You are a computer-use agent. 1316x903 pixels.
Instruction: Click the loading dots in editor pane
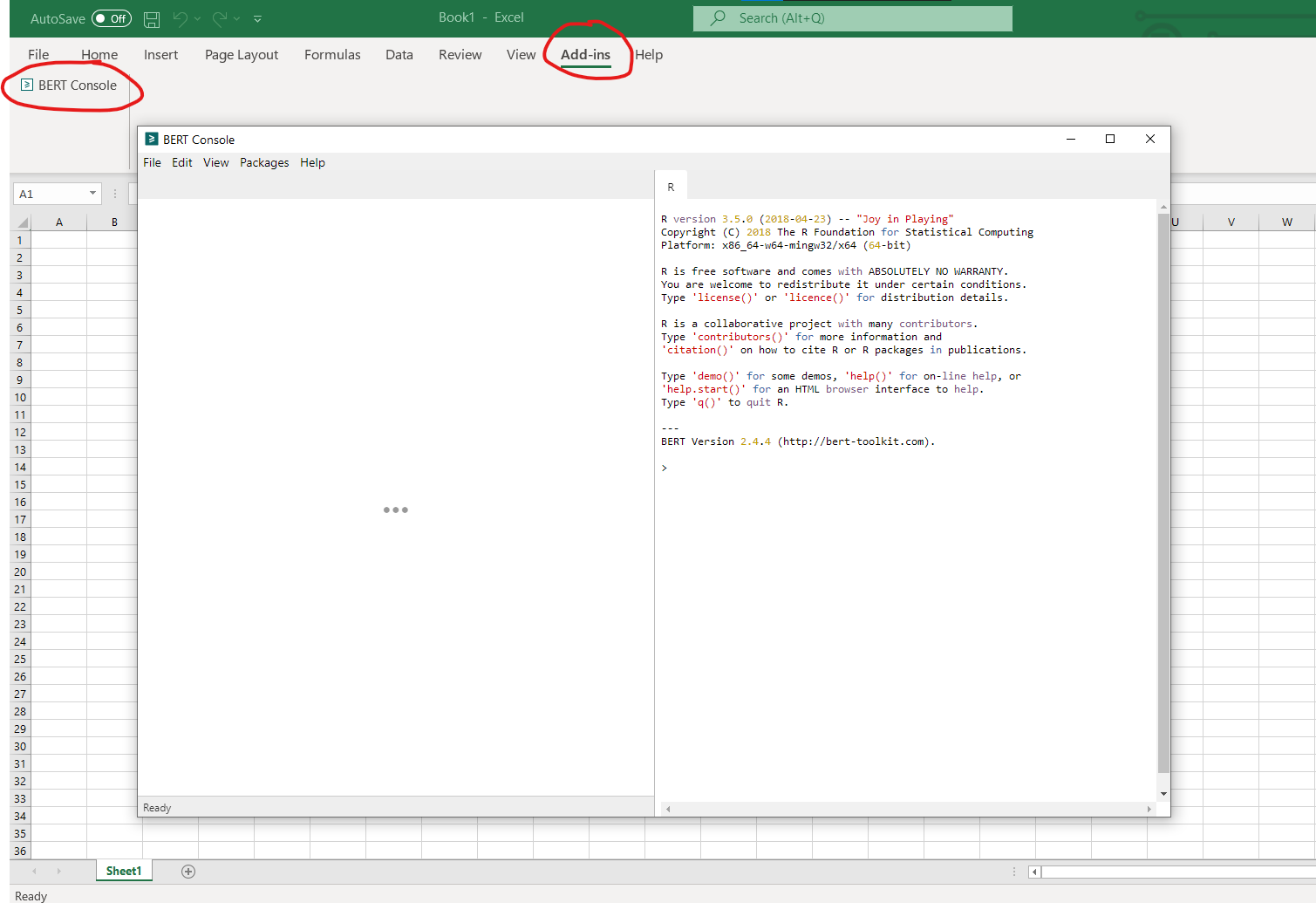tap(396, 510)
